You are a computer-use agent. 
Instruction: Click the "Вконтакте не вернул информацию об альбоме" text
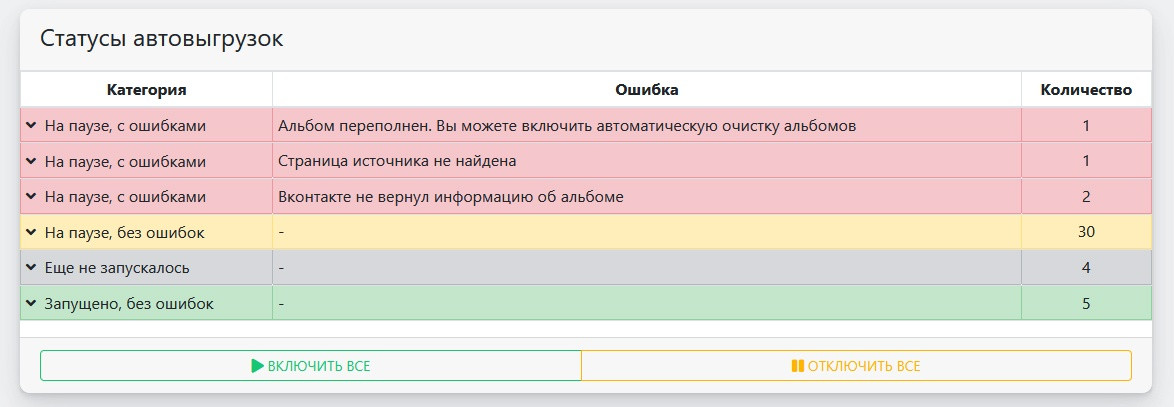[451, 197]
